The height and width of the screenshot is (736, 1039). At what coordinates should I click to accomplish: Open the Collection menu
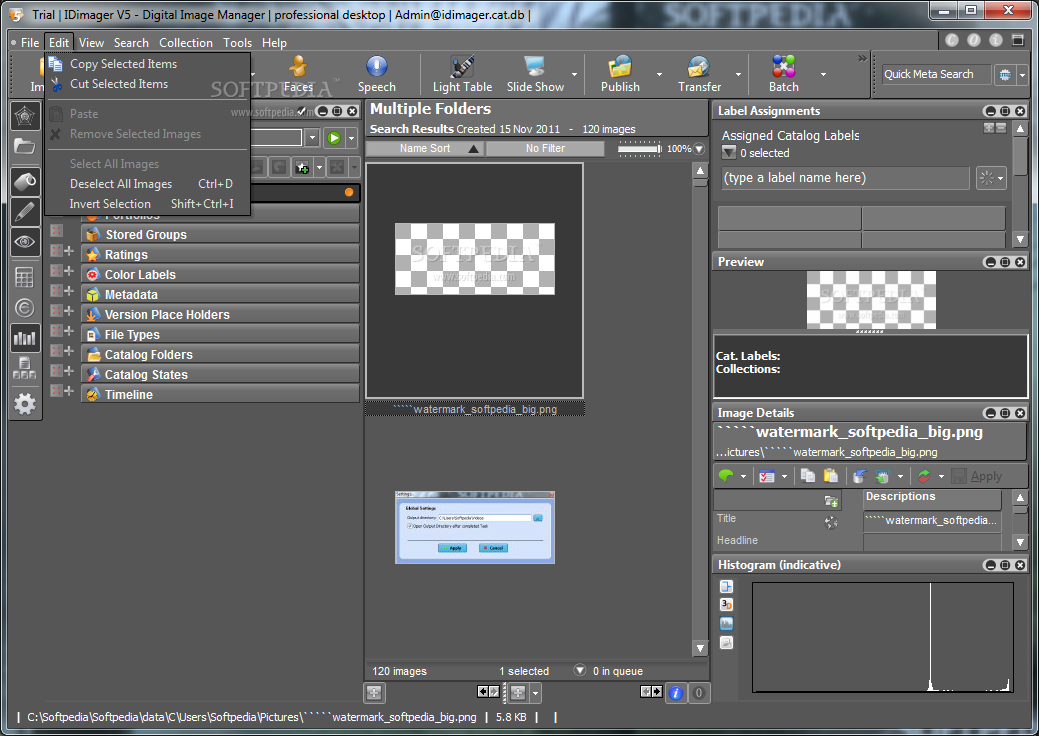point(186,42)
